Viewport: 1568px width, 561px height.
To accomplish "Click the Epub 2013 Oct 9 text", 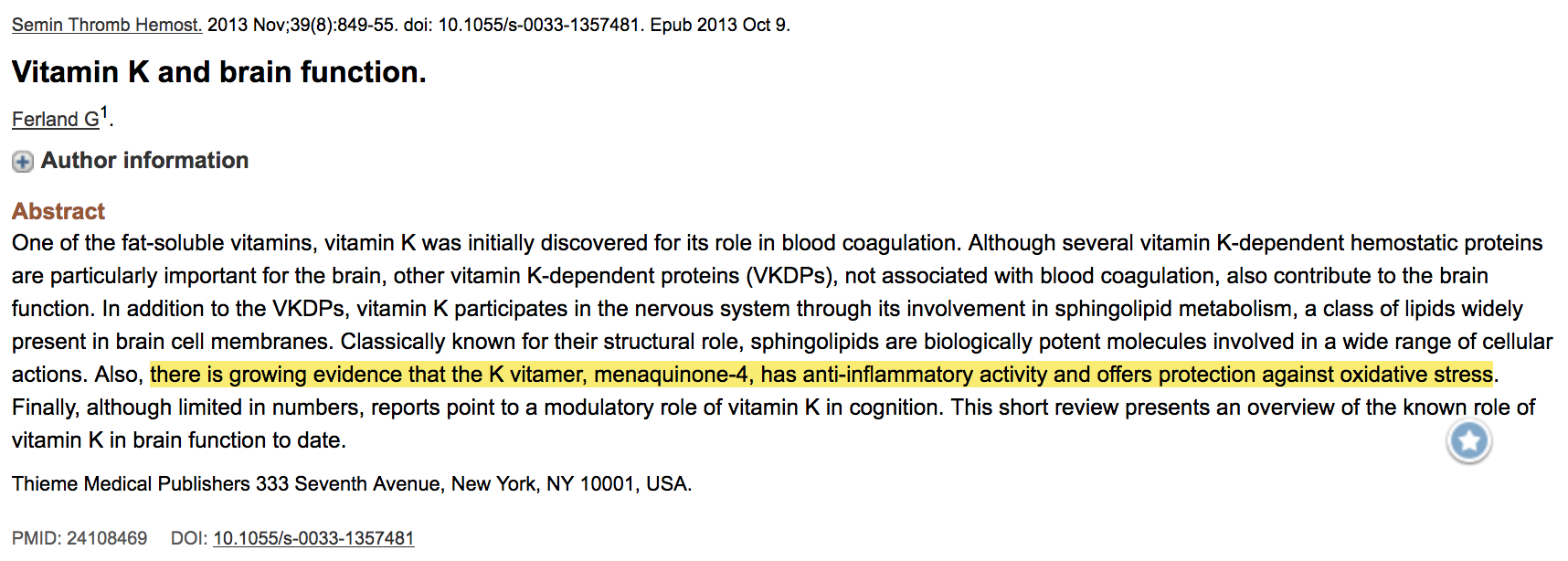I will 718,25.
